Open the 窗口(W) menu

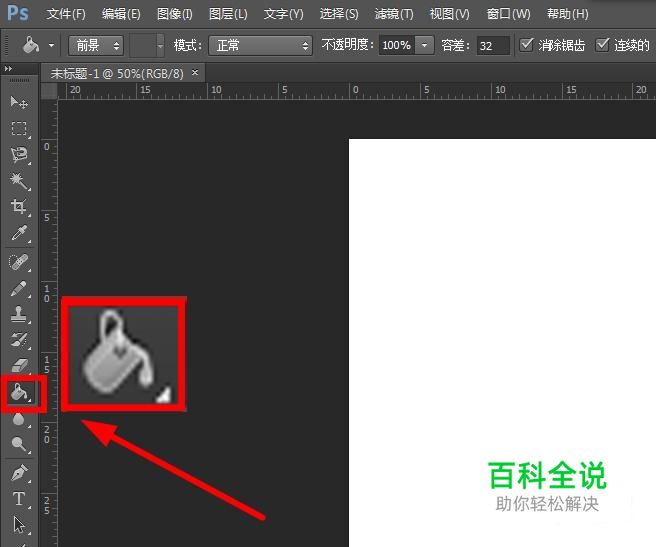tap(508, 14)
